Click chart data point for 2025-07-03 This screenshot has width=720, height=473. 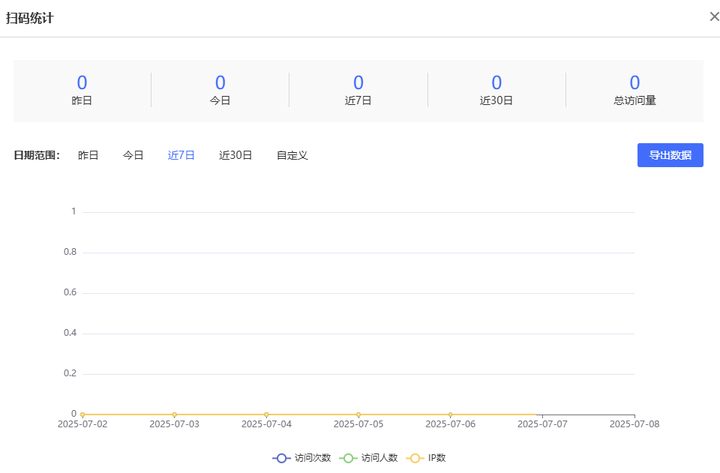coord(174,415)
